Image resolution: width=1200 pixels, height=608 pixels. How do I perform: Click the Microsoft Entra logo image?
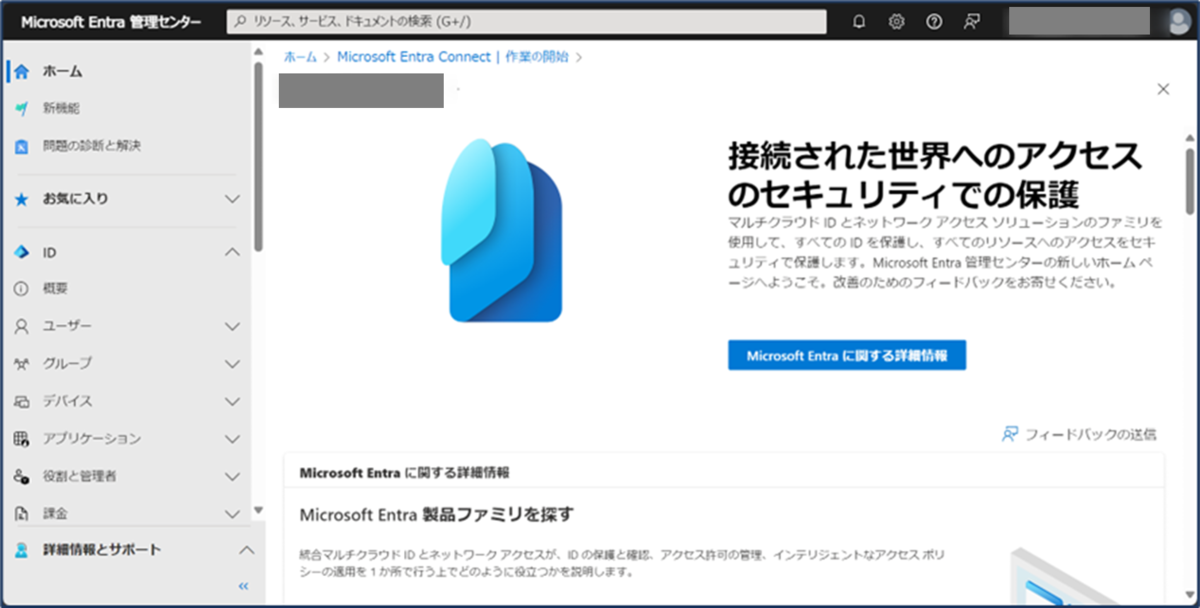pos(502,231)
